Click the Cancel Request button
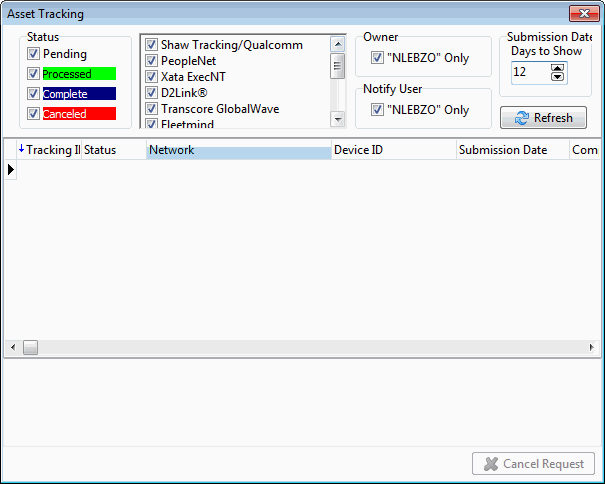The image size is (605, 484). tap(533, 464)
